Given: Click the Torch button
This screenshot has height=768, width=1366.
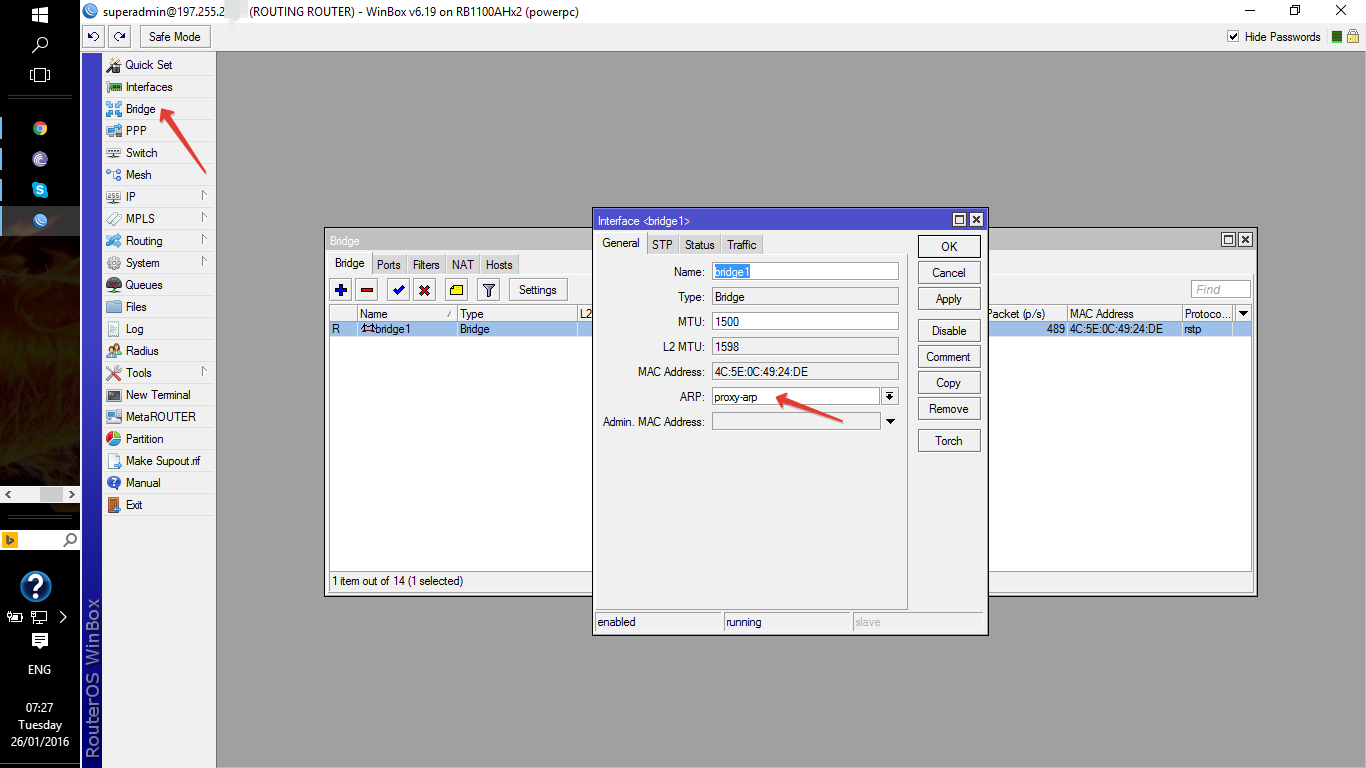Looking at the screenshot, I should 949,441.
